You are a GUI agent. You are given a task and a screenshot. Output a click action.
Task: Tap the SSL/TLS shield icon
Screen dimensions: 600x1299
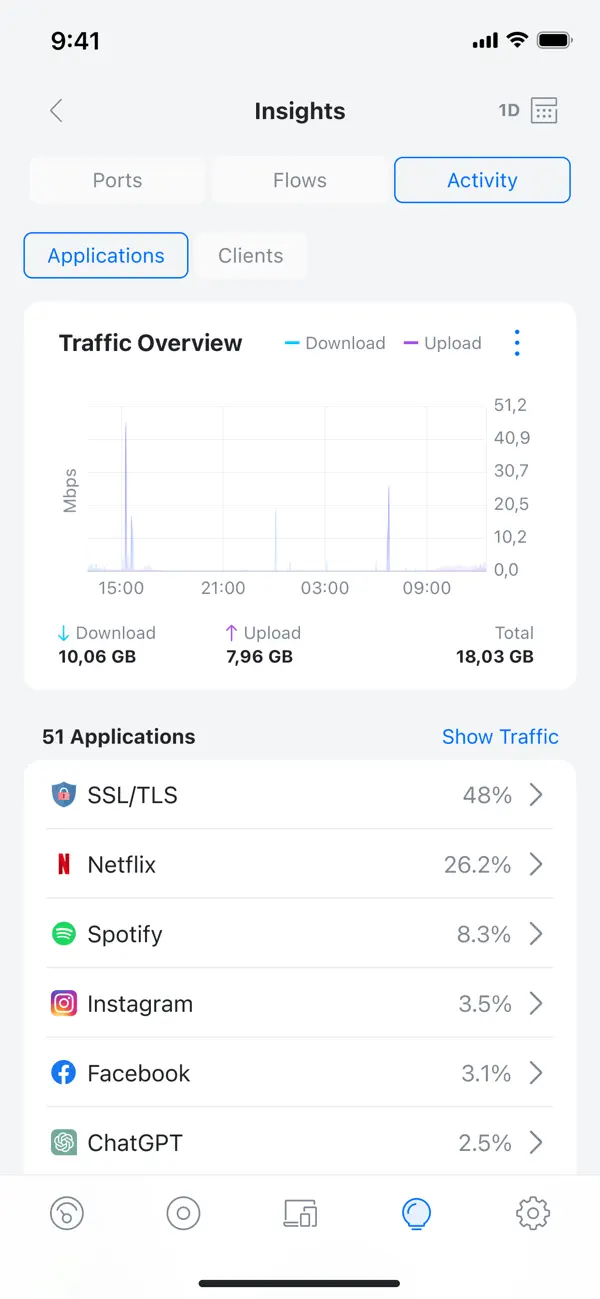(62, 794)
